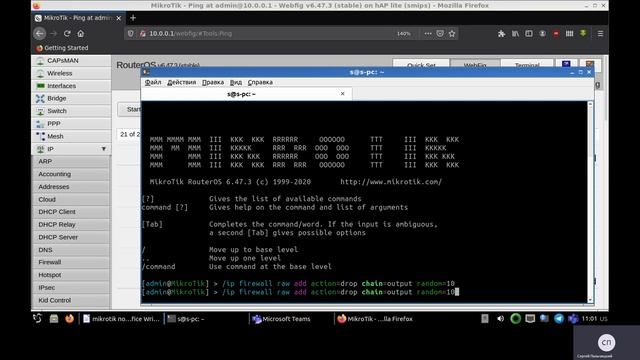Open CAPsMAN in the WebFig sidebar

71,60
